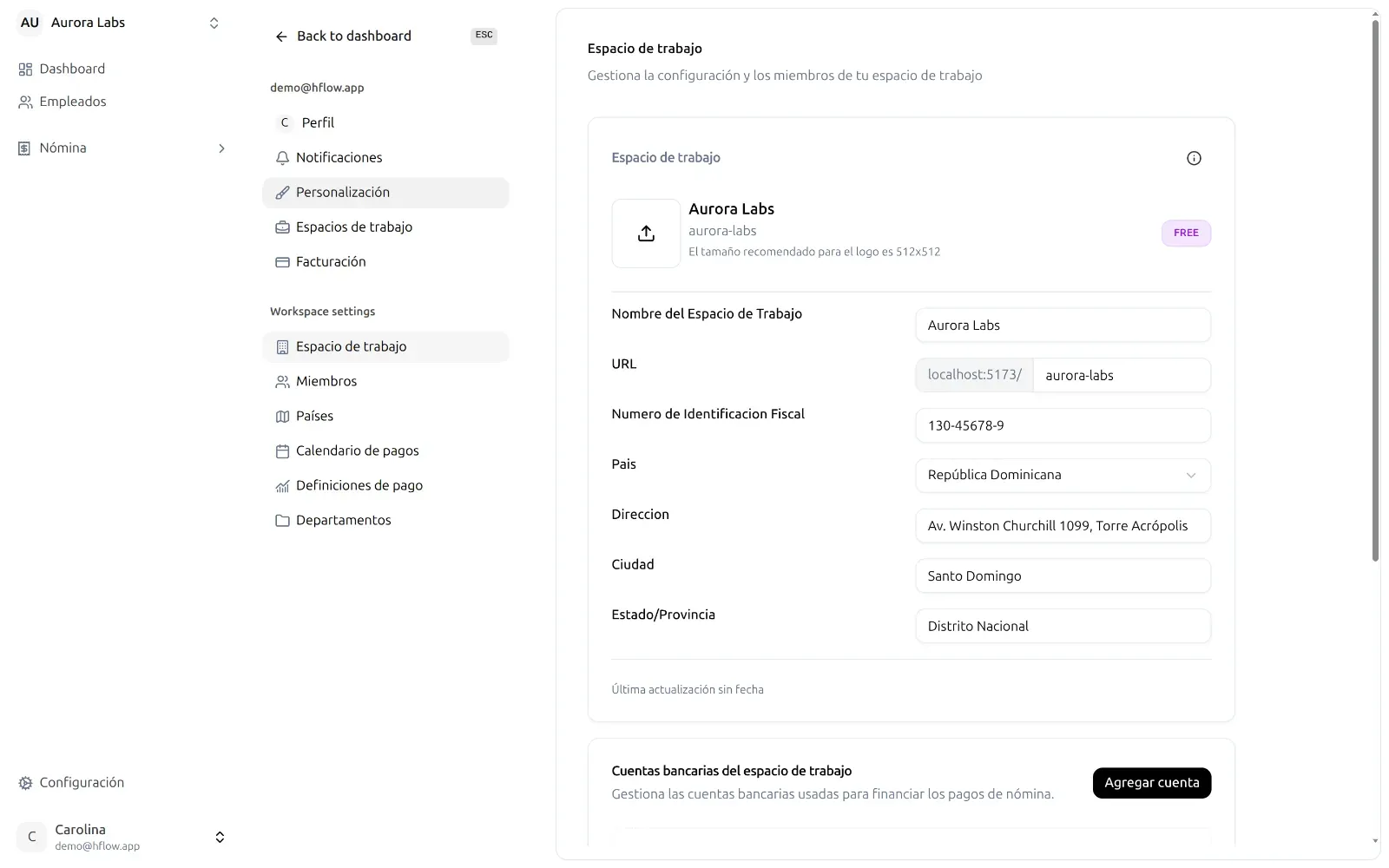Click the Estado/Provincia field

click(1063, 626)
